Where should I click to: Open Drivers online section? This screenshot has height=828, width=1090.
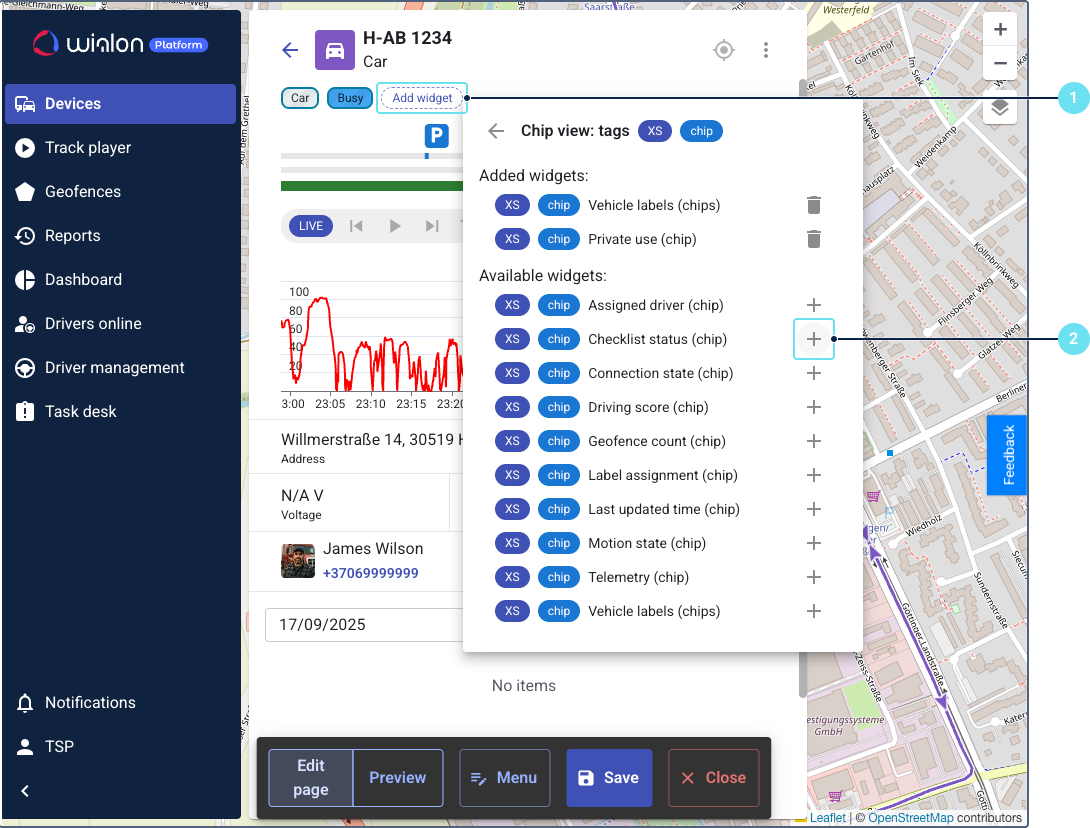(x=120, y=323)
